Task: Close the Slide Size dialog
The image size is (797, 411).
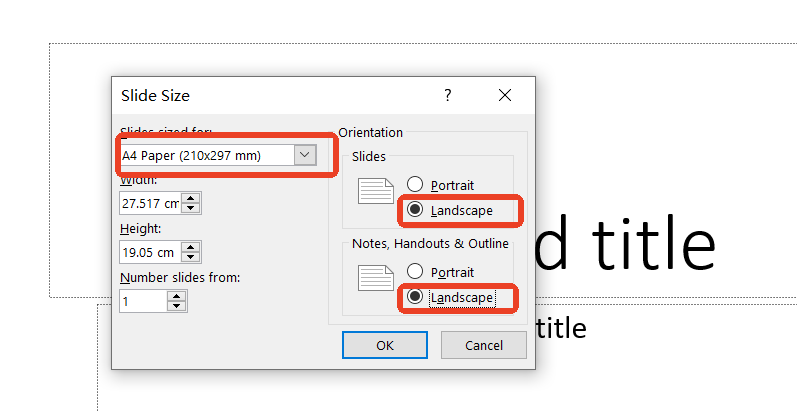Action: coord(505,95)
